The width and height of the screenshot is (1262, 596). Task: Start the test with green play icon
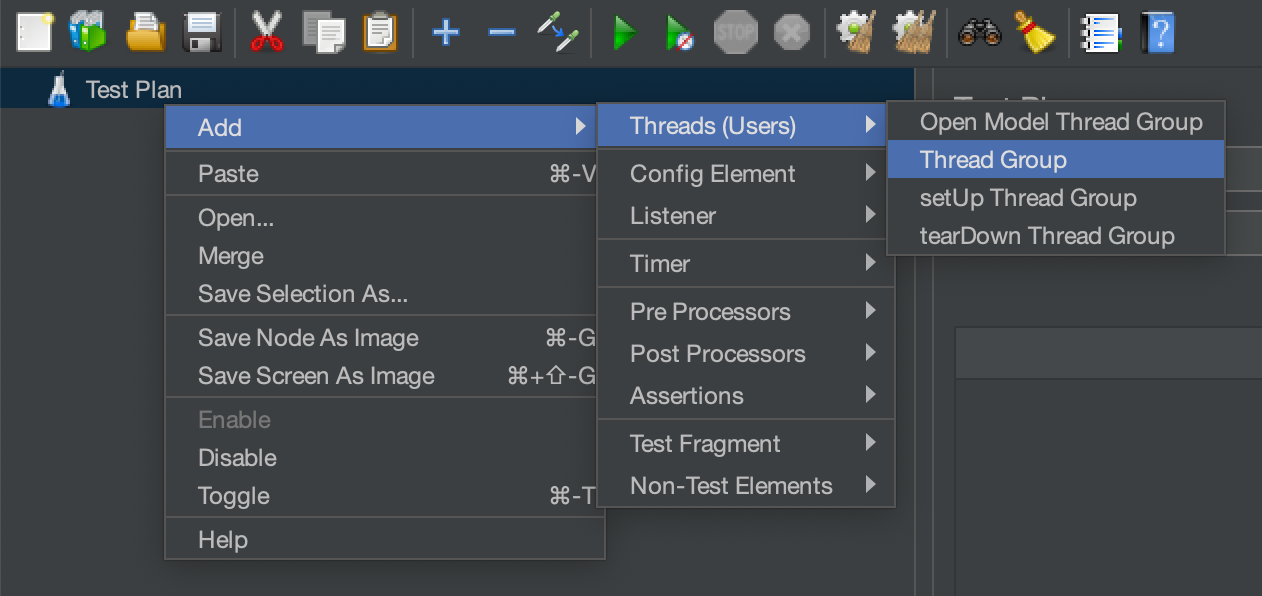click(x=625, y=33)
